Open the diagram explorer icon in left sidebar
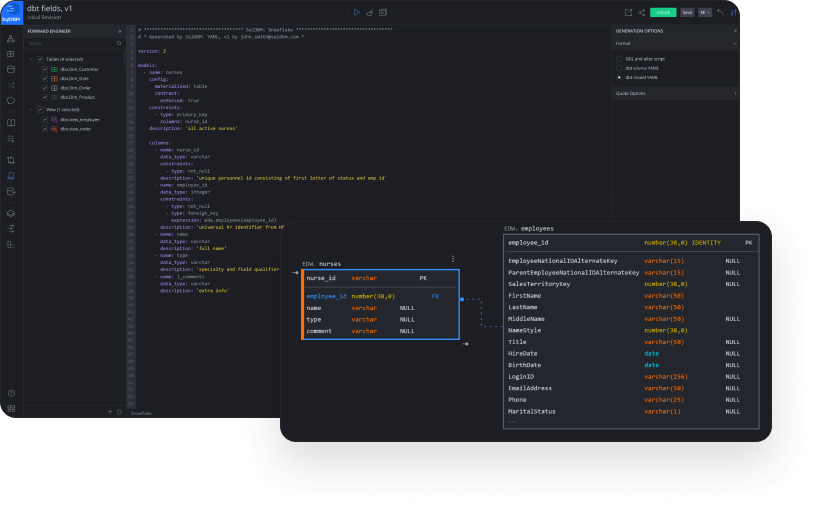The width and height of the screenshot is (820, 510). pyautogui.click(x=11, y=38)
